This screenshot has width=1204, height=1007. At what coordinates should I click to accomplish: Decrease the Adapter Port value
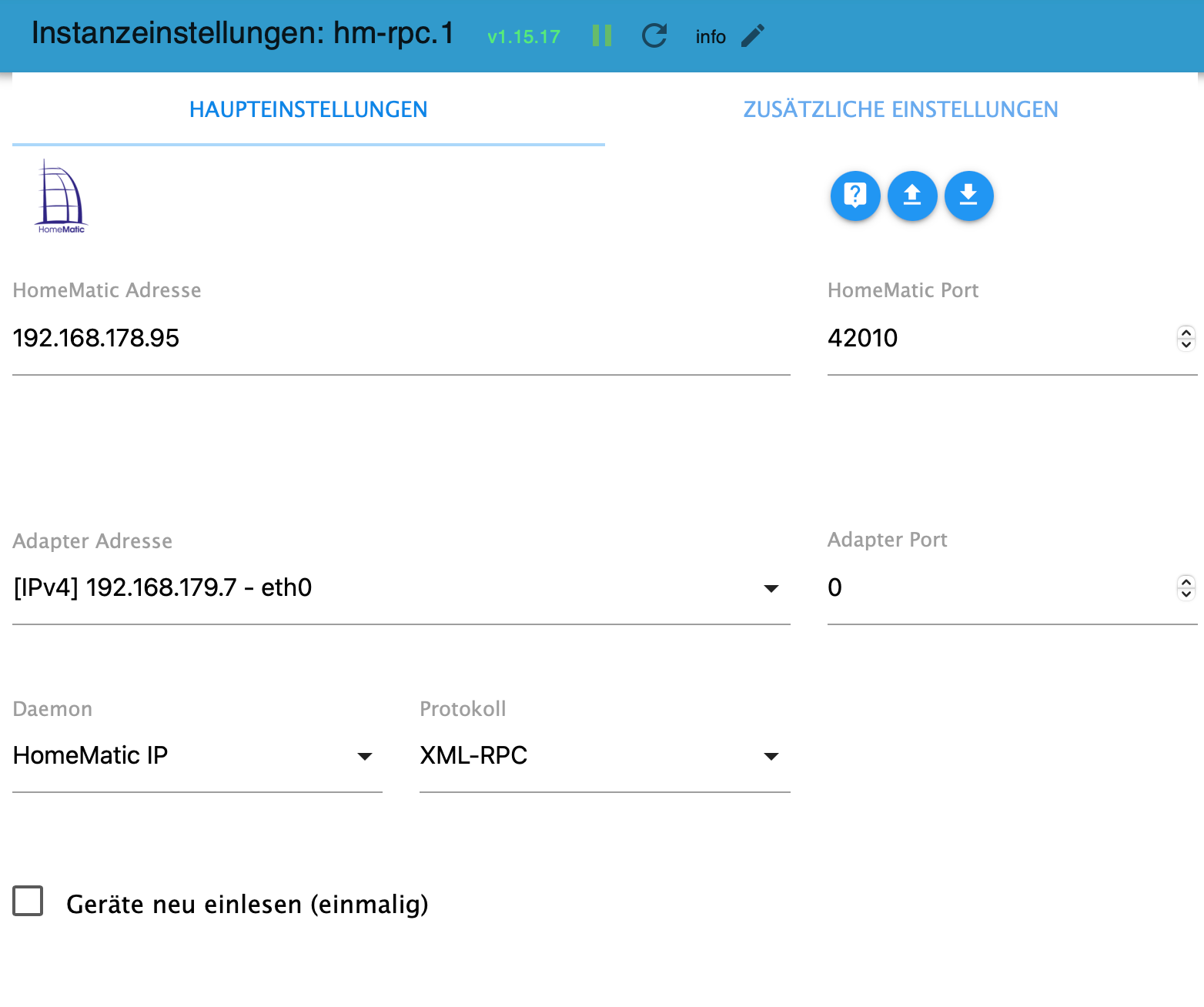coord(1186,594)
